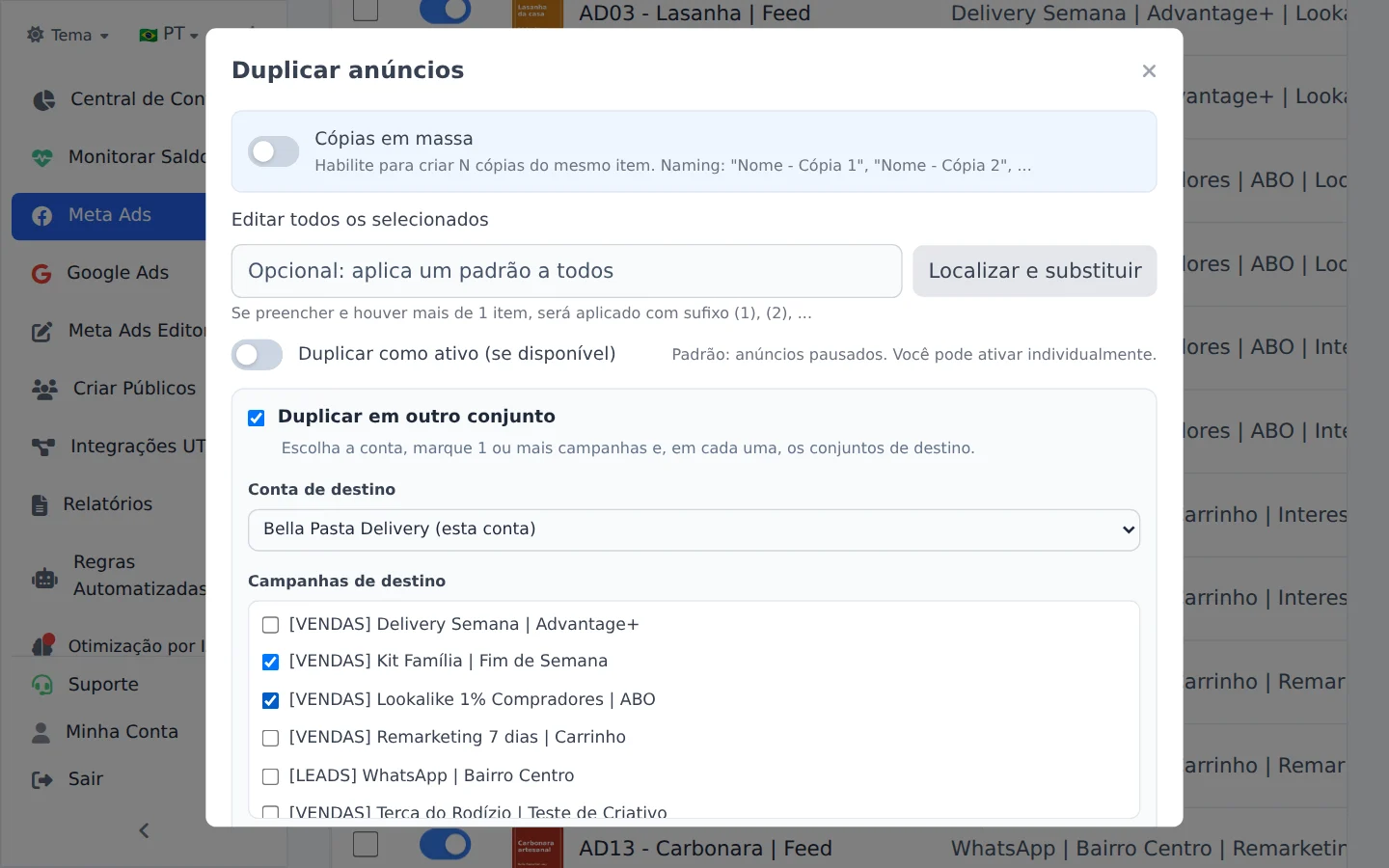Click the 'AD03 - Lasanha | Feed' ad name
This screenshot has width=1389, height=868.
[694, 14]
